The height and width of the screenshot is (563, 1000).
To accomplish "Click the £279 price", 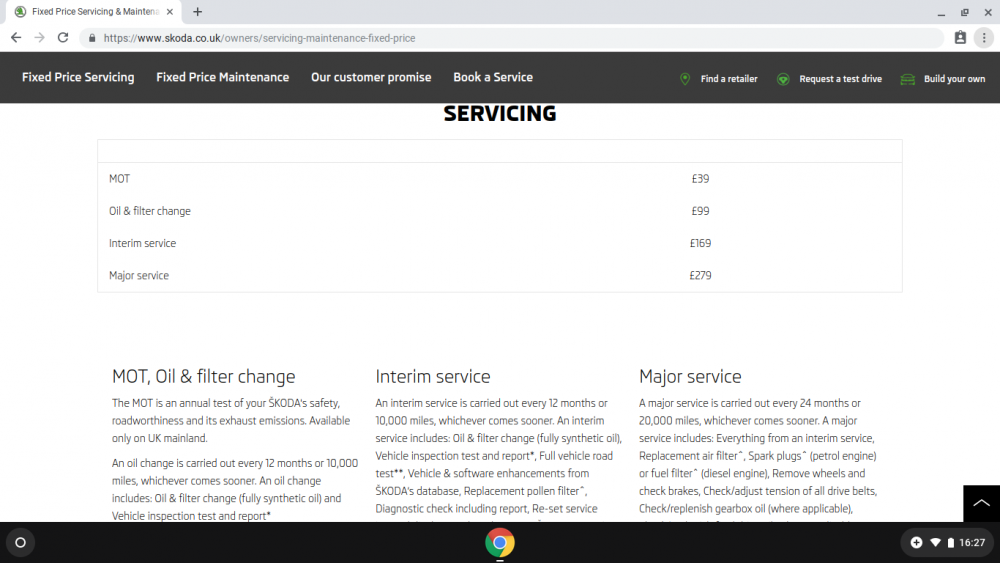I will click(700, 275).
